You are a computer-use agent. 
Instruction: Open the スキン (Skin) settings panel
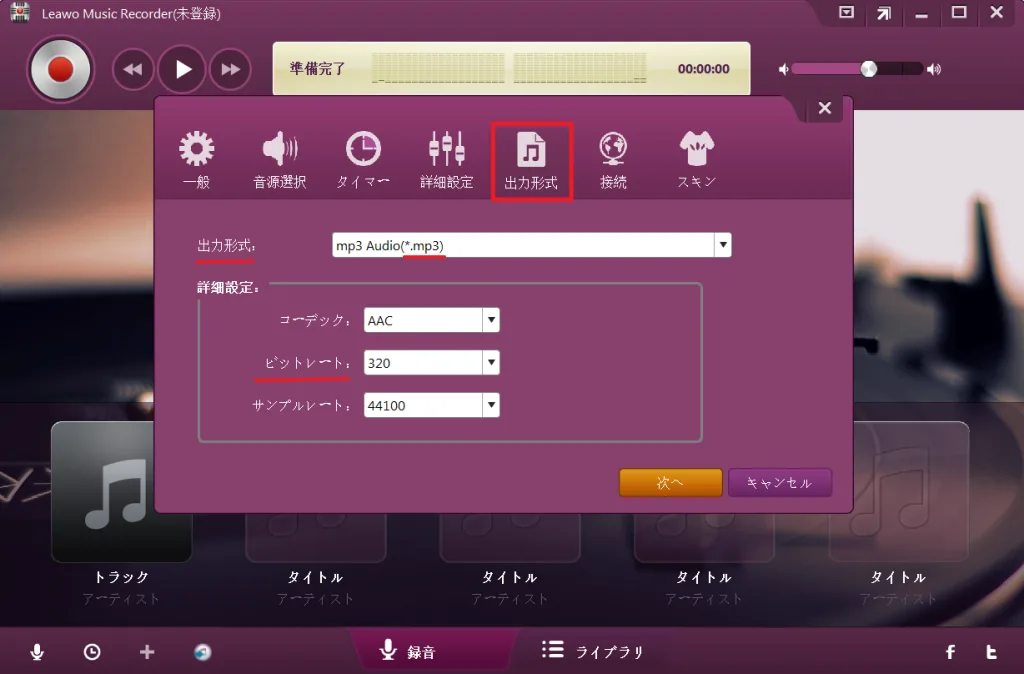[696, 155]
